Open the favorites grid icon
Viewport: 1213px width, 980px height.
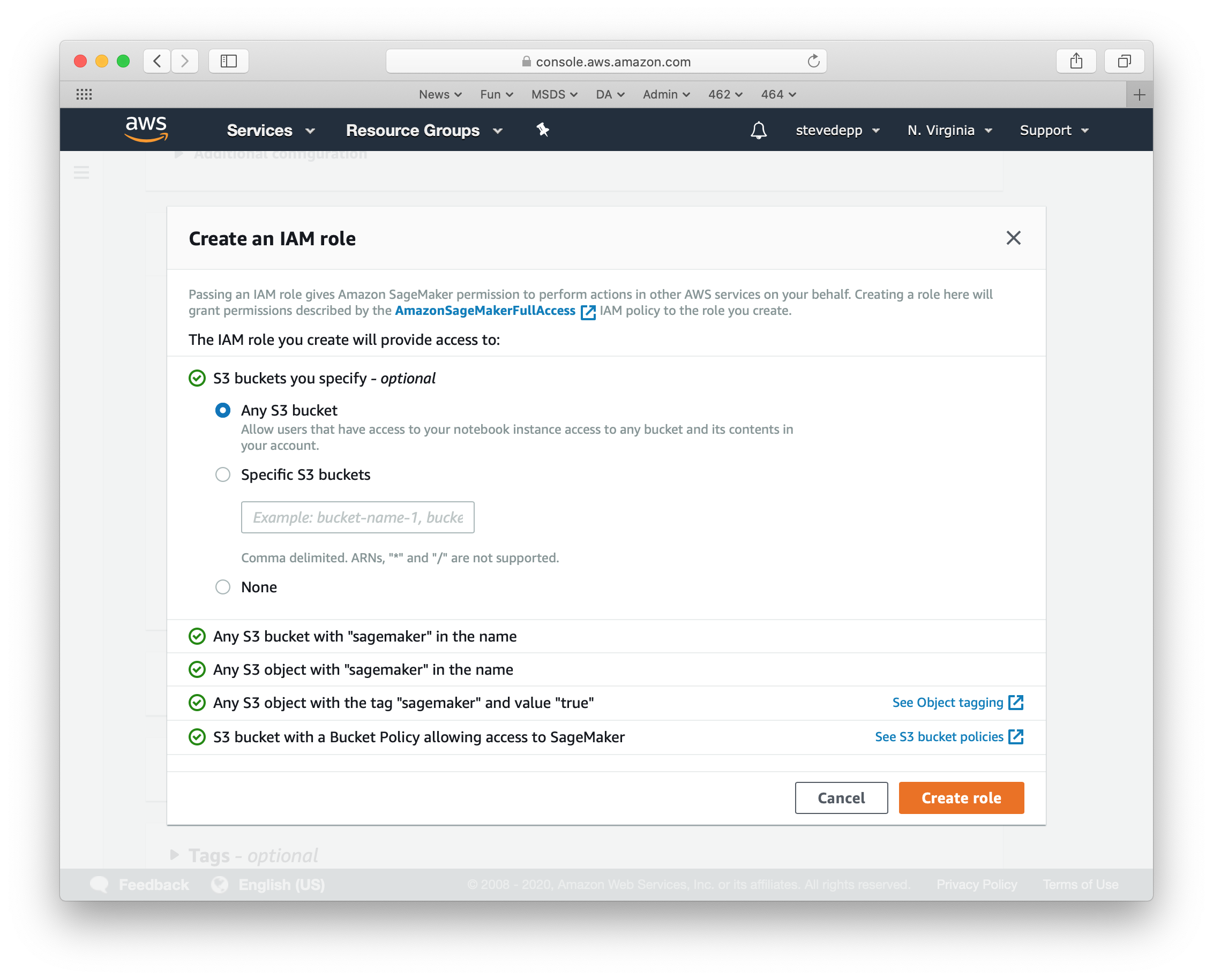coord(84,94)
